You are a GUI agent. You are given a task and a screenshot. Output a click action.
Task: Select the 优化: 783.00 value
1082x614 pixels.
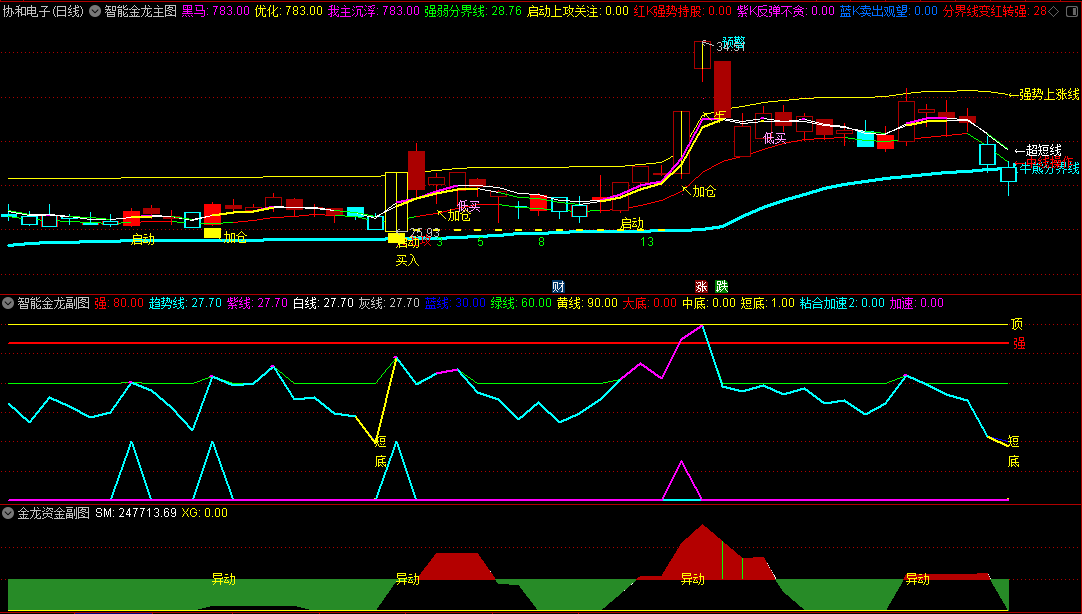(x=288, y=11)
